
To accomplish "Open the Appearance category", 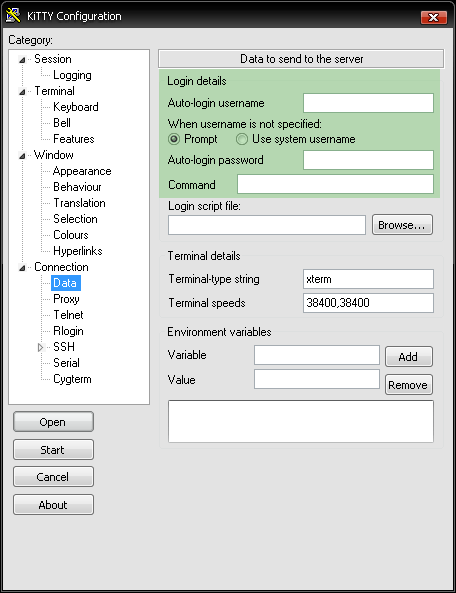I will tap(82, 171).
